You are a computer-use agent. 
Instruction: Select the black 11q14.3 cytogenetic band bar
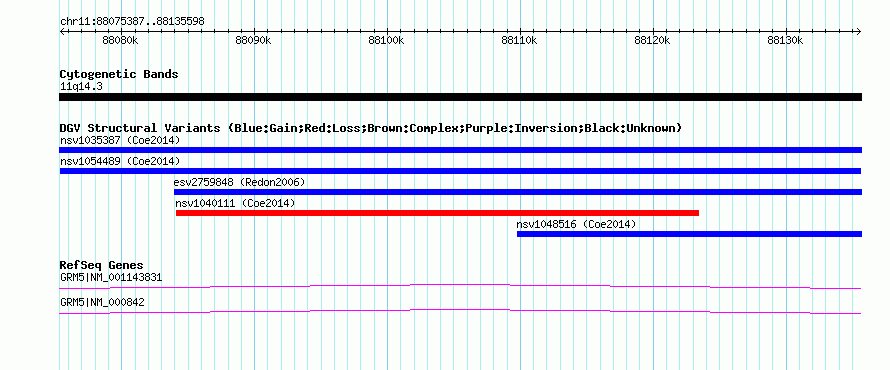tap(460, 97)
